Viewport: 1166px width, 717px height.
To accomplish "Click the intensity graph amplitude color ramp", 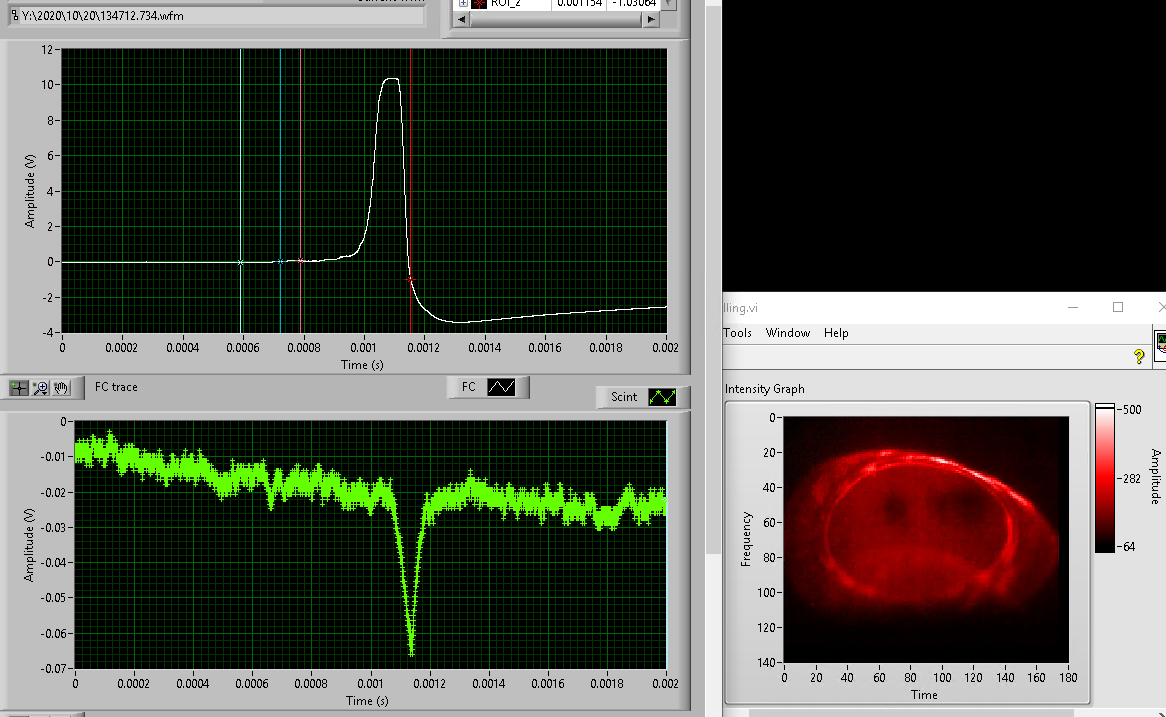I will coord(1104,479).
